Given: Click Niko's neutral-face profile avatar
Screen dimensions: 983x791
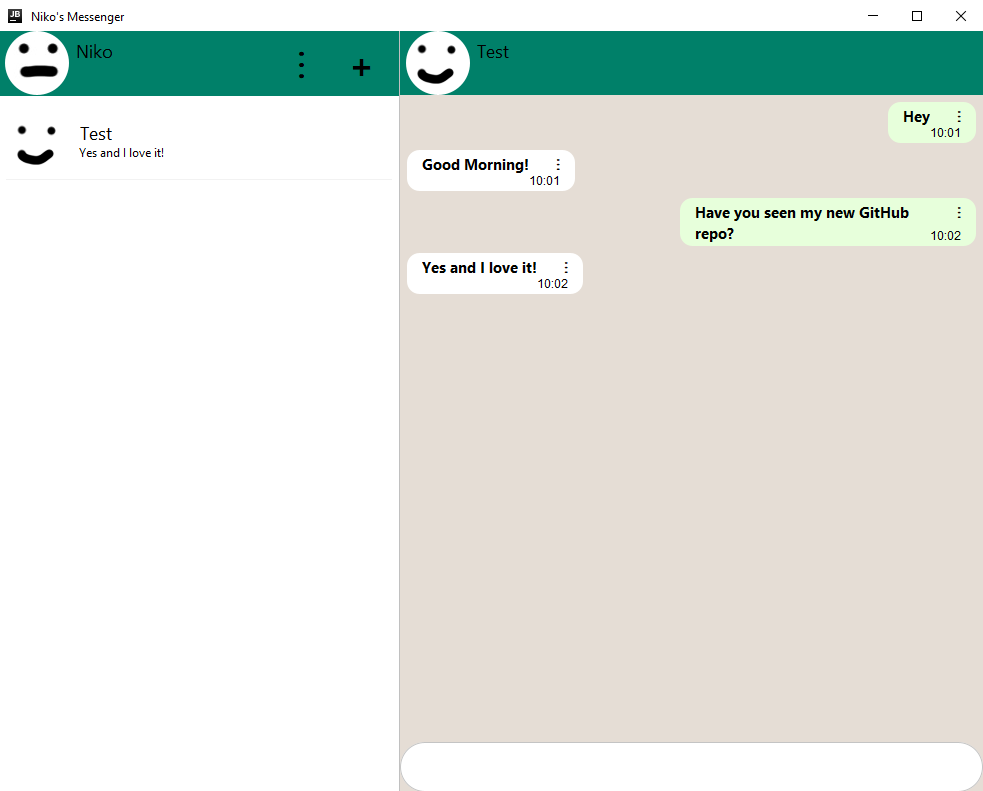Looking at the screenshot, I should (37, 63).
